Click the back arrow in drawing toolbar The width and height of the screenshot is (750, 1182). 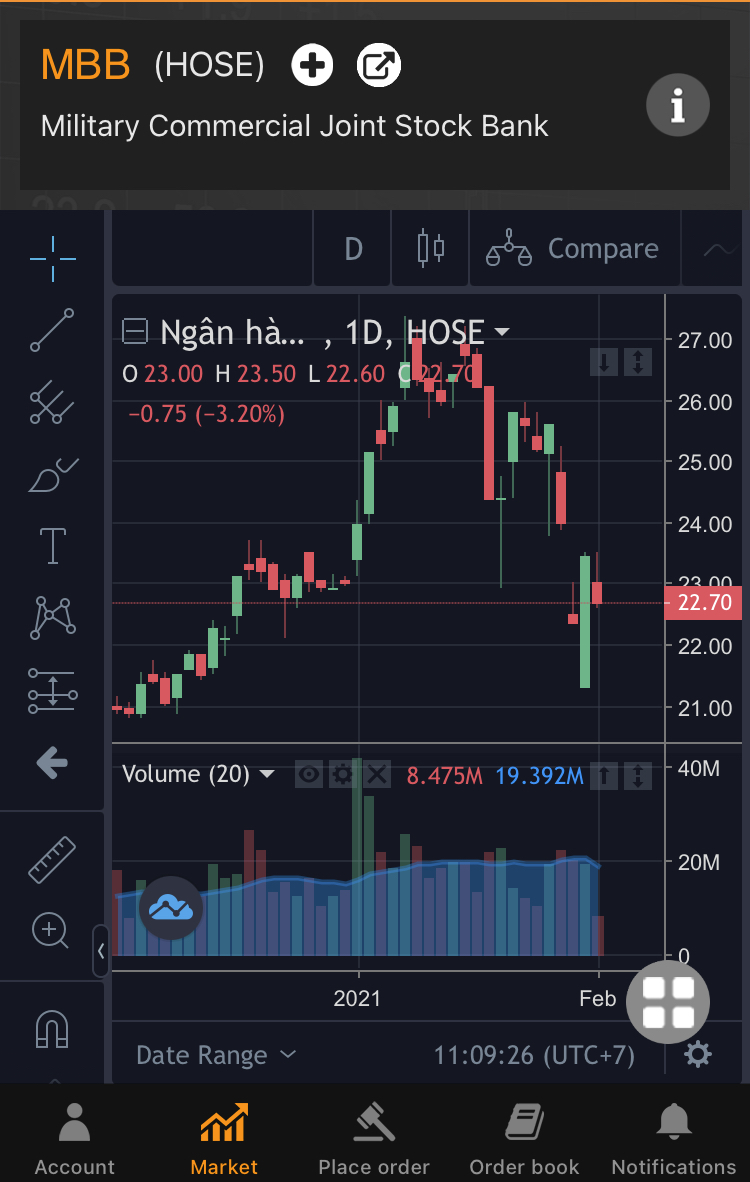click(x=52, y=763)
